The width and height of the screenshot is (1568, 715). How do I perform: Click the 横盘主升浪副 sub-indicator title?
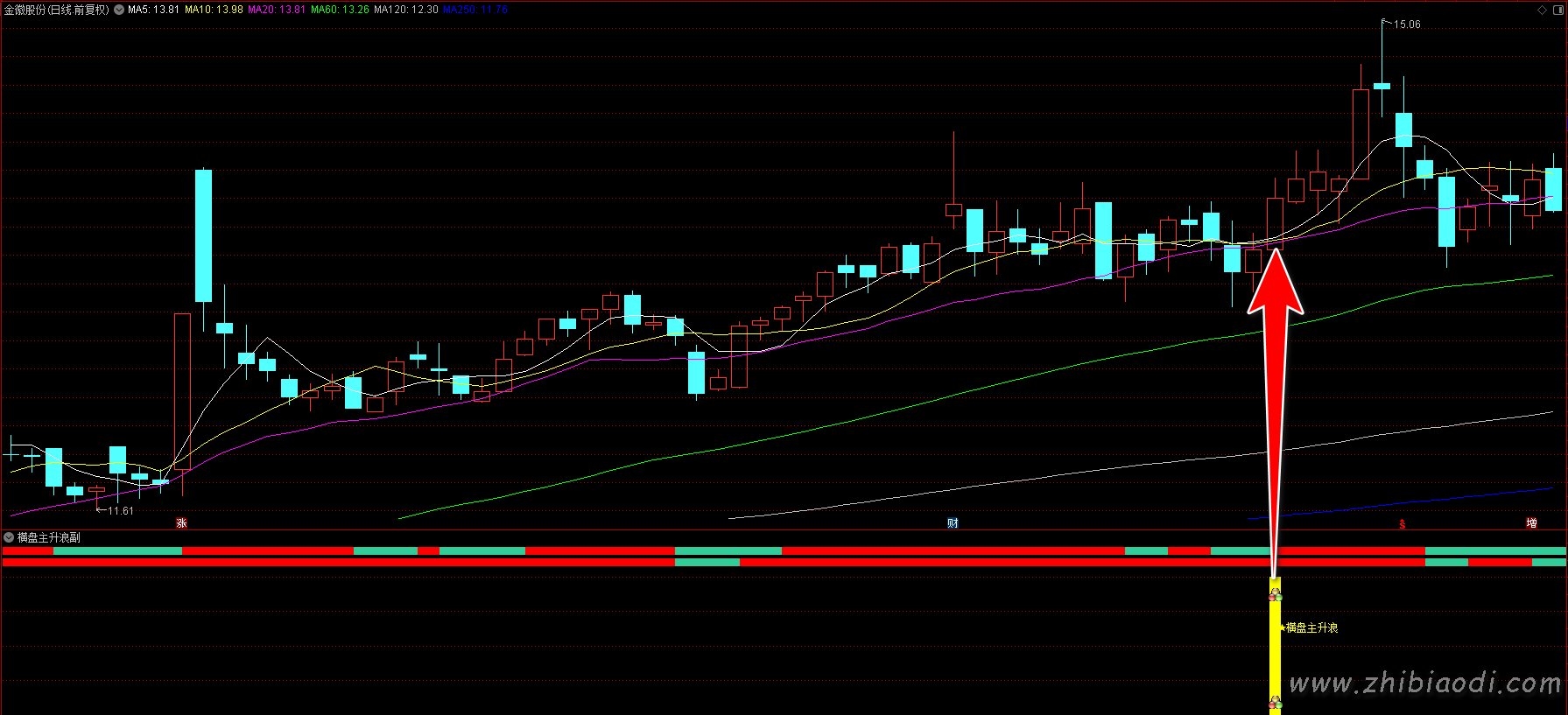tap(49, 537)
